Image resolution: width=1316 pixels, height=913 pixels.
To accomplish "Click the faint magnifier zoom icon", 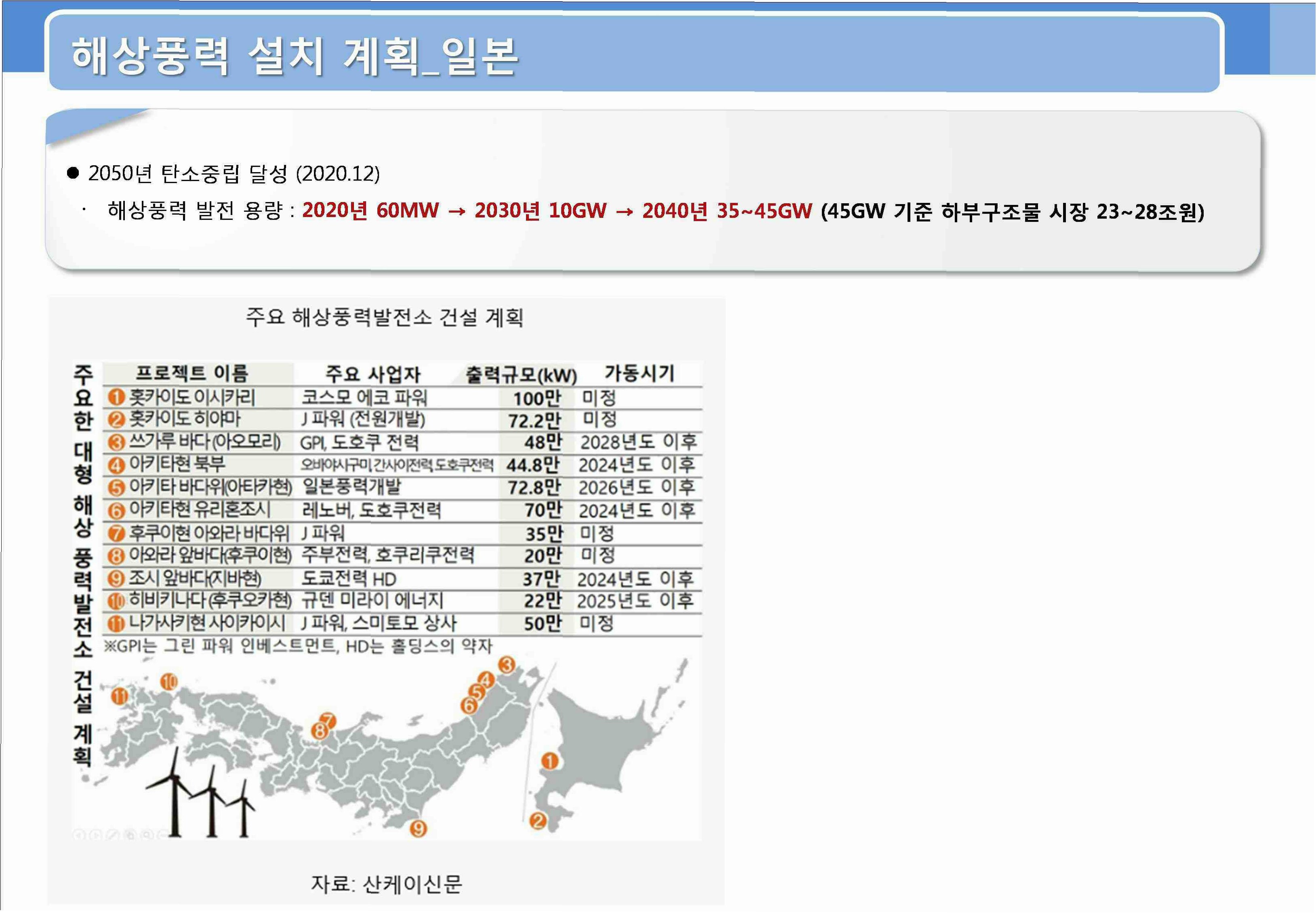I will pos(147,835).
